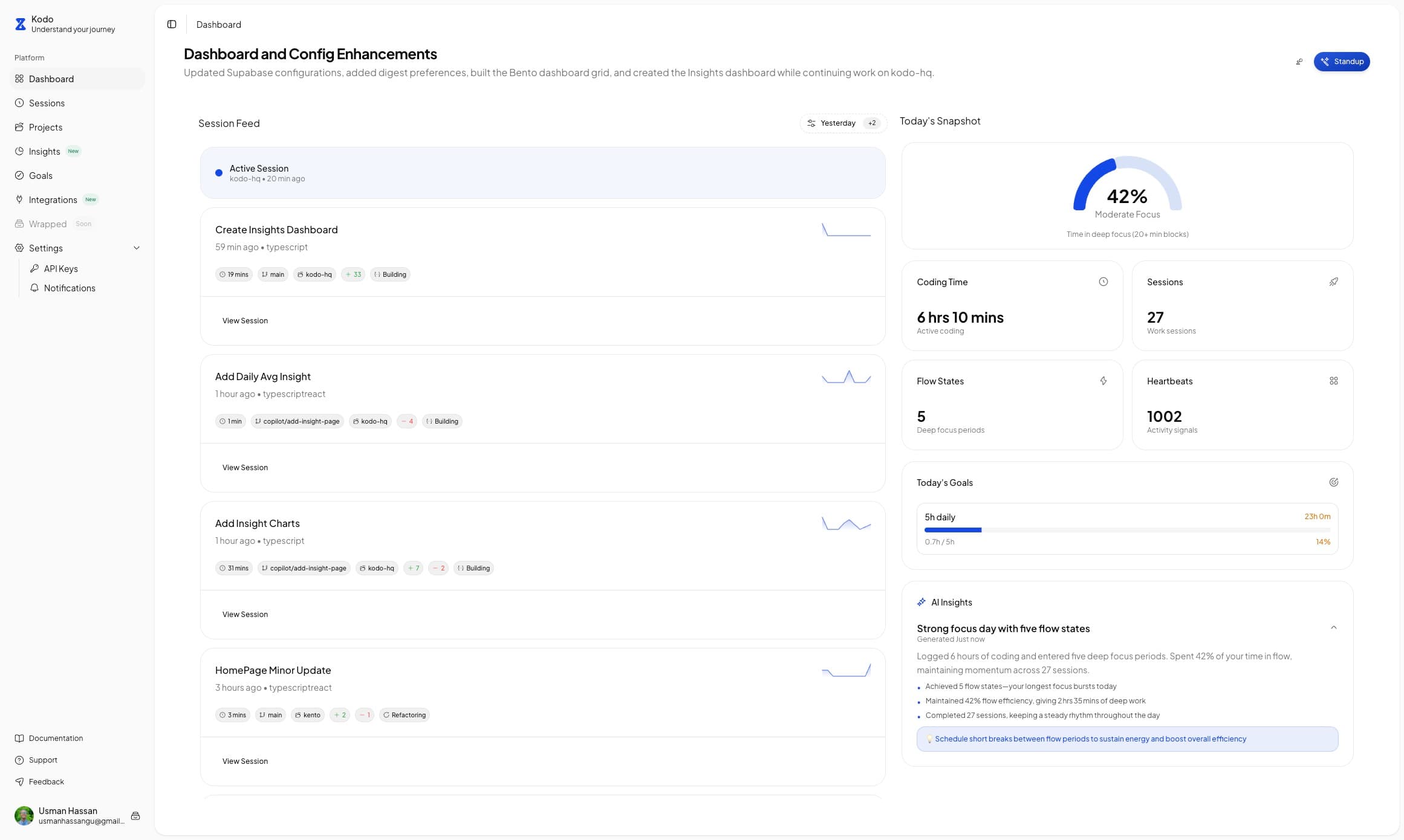This screenshot has width=1404, height=840.
Task: Click the clock icon on Coding Time card
Action: (1103, 281)
